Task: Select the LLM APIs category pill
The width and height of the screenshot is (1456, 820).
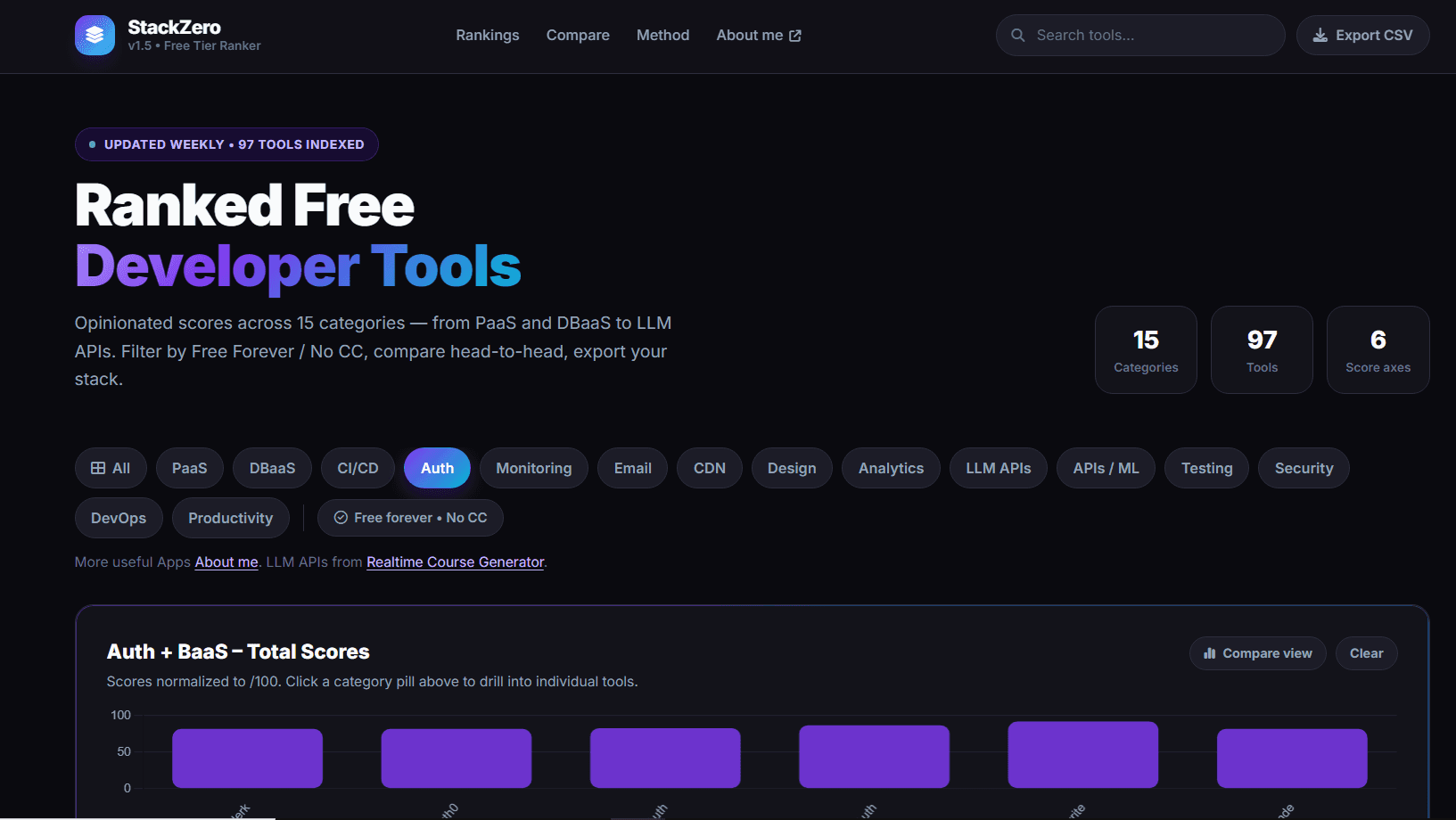Action: coord(999,468)
